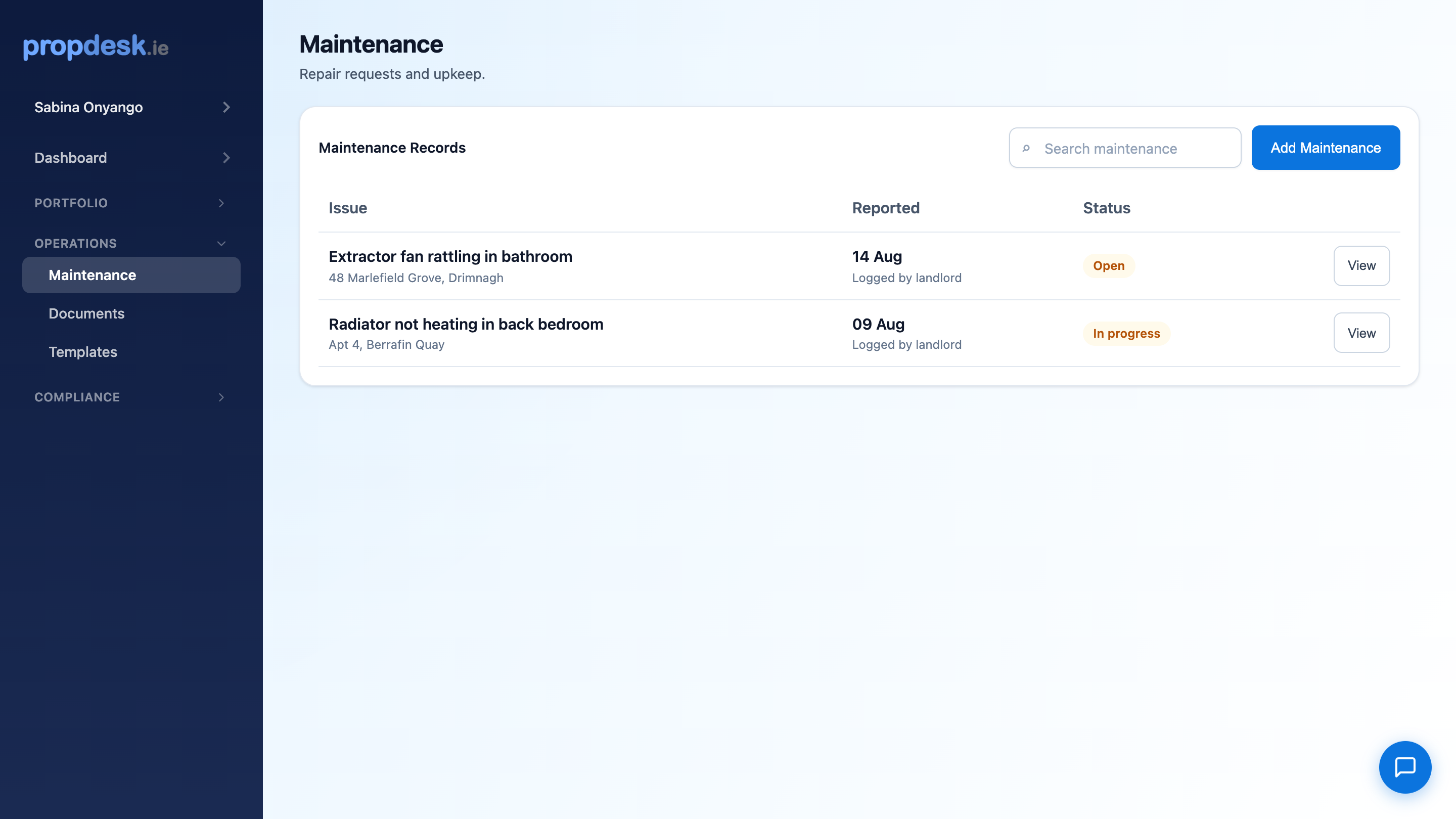Click the Add Maintenance button

[1326, 148]
